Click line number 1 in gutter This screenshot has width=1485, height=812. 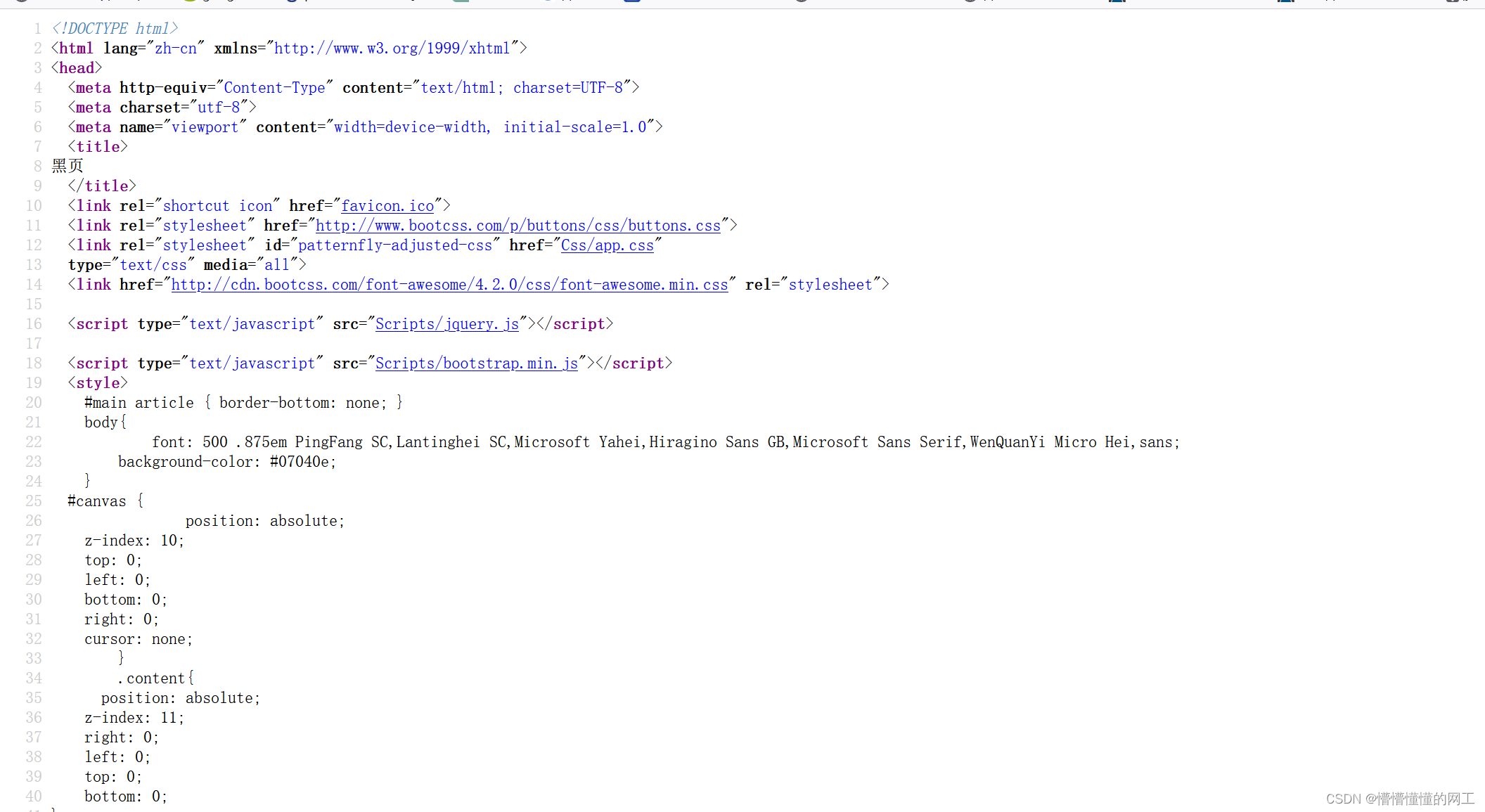point(37,29)
